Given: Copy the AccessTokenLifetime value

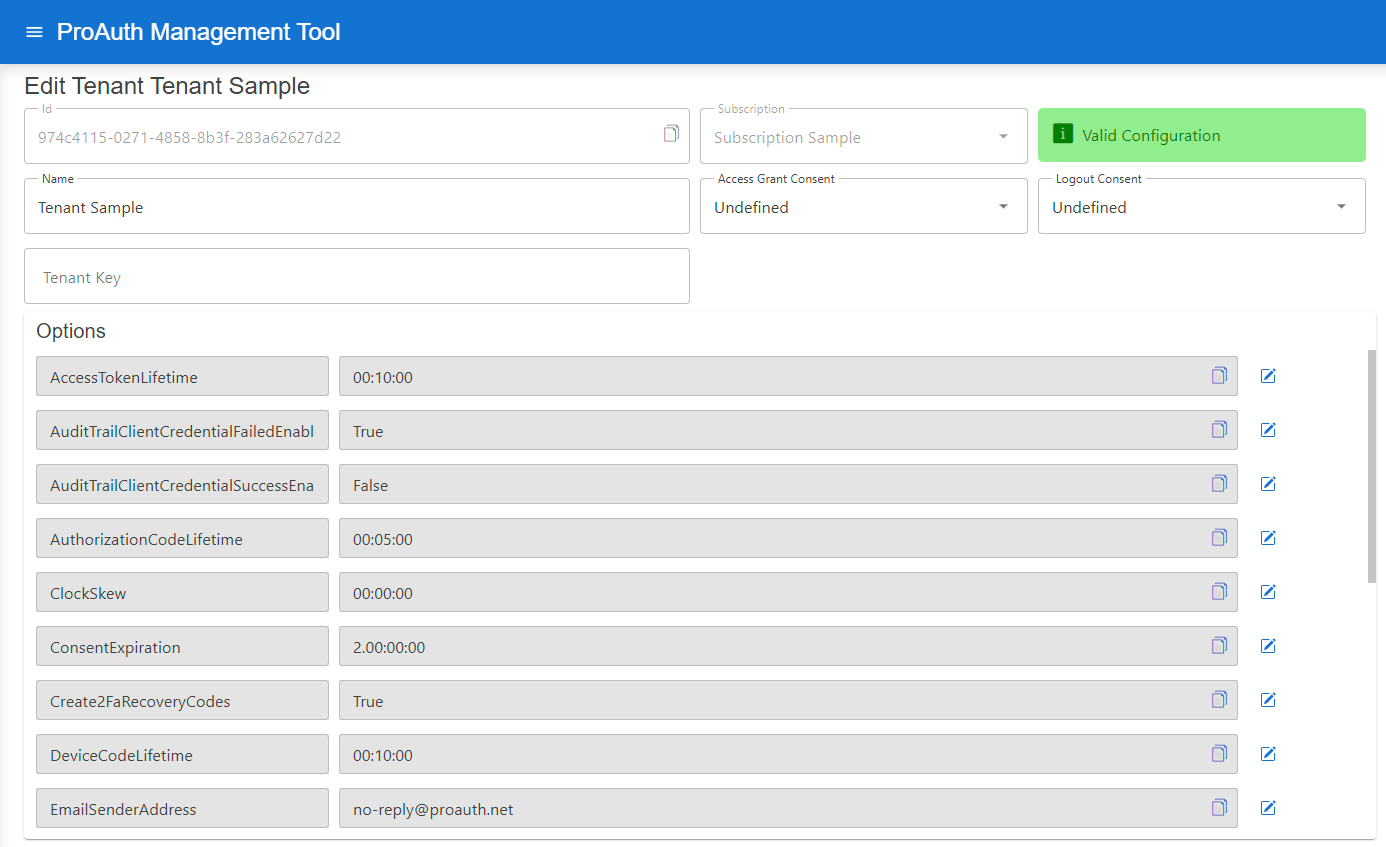Looking at the screenshot, I should (1219, 376).
